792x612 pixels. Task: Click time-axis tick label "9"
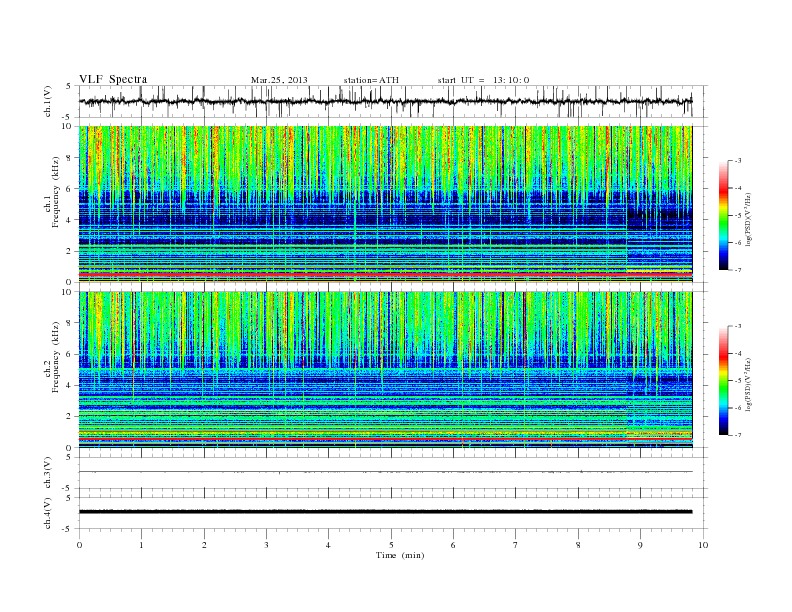point(640,545)
